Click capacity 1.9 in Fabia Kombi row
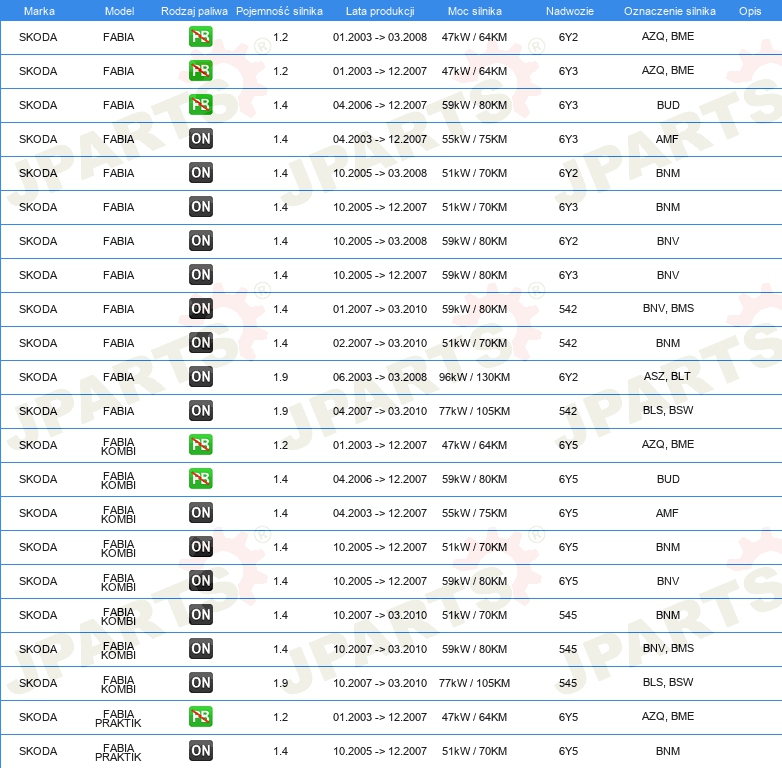This screenshot has width=782, height=768. [280, 683]
